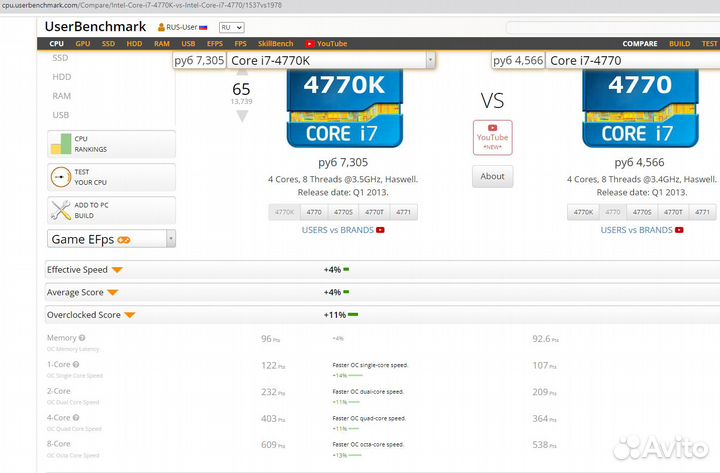Click the Memory row label
The height and width of the screenshot is (473, 720).
click(62, 338)
